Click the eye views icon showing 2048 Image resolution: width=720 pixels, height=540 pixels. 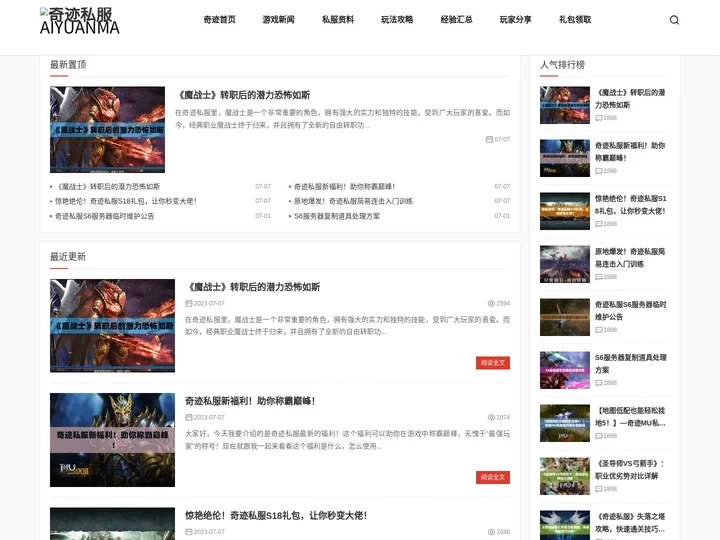click(491, 532)
